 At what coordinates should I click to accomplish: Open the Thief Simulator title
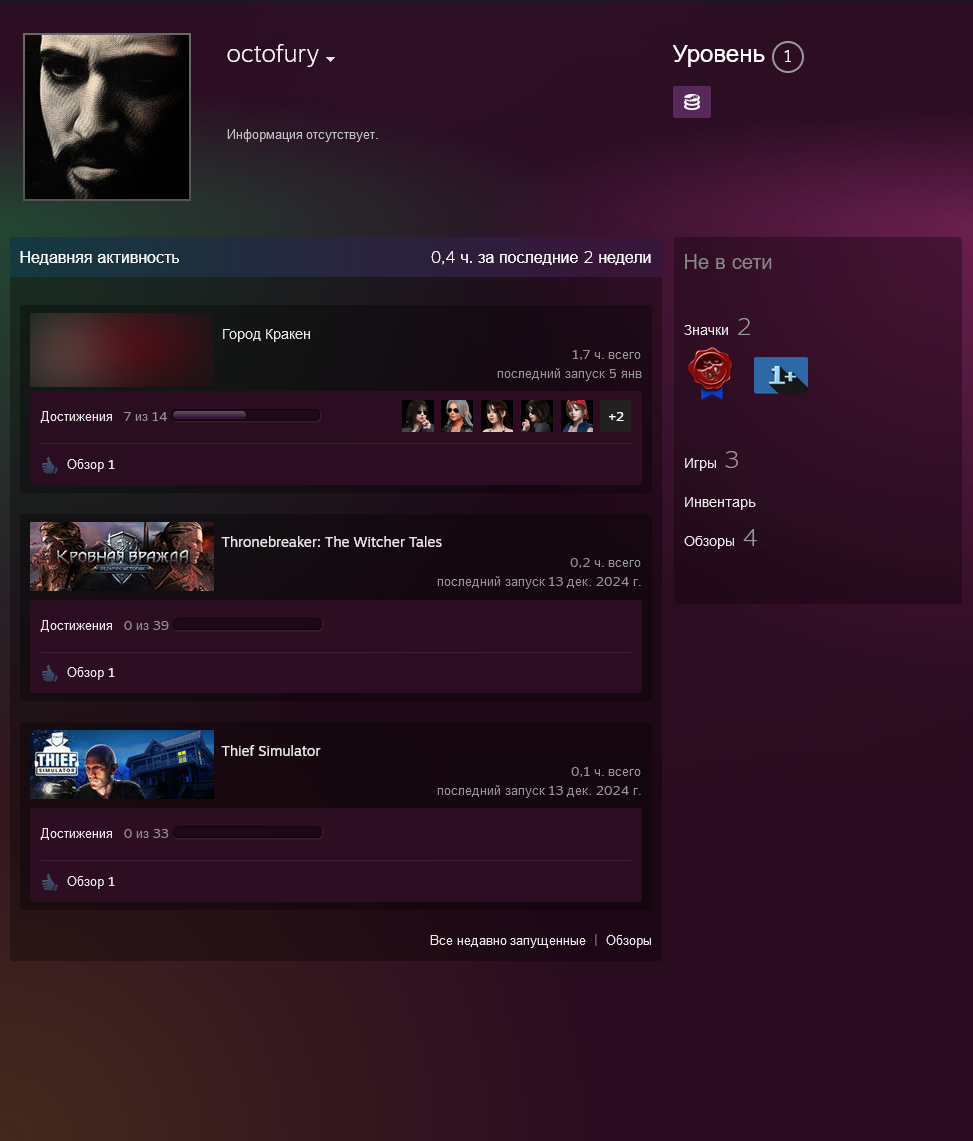(271, 751)
